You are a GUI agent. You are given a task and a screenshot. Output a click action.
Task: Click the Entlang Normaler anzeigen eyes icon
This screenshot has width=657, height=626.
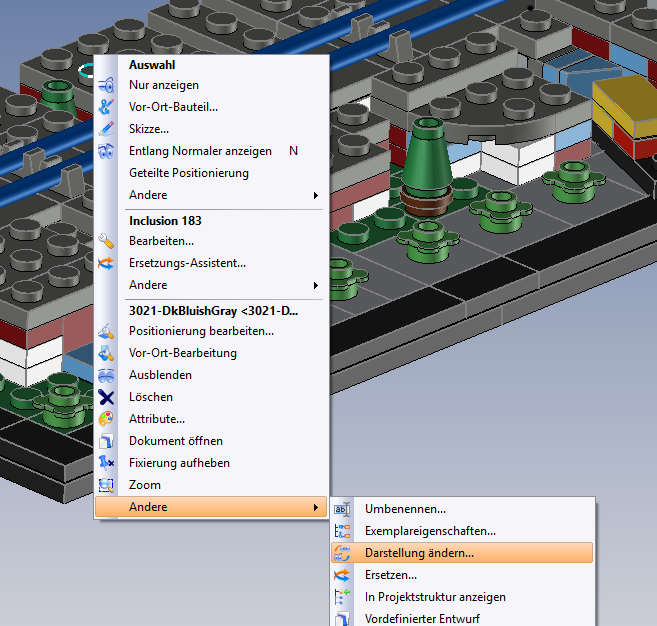[x=106, y=151]
